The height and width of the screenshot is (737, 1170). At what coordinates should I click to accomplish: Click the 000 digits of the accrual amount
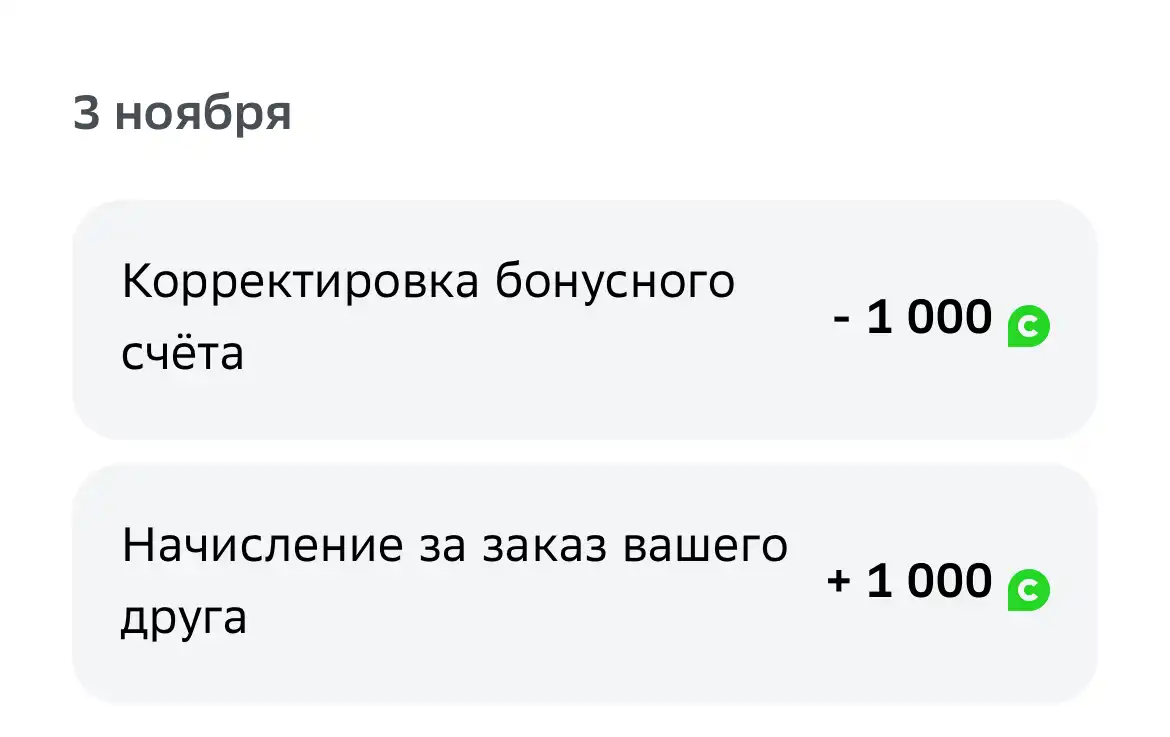(950, 580)
